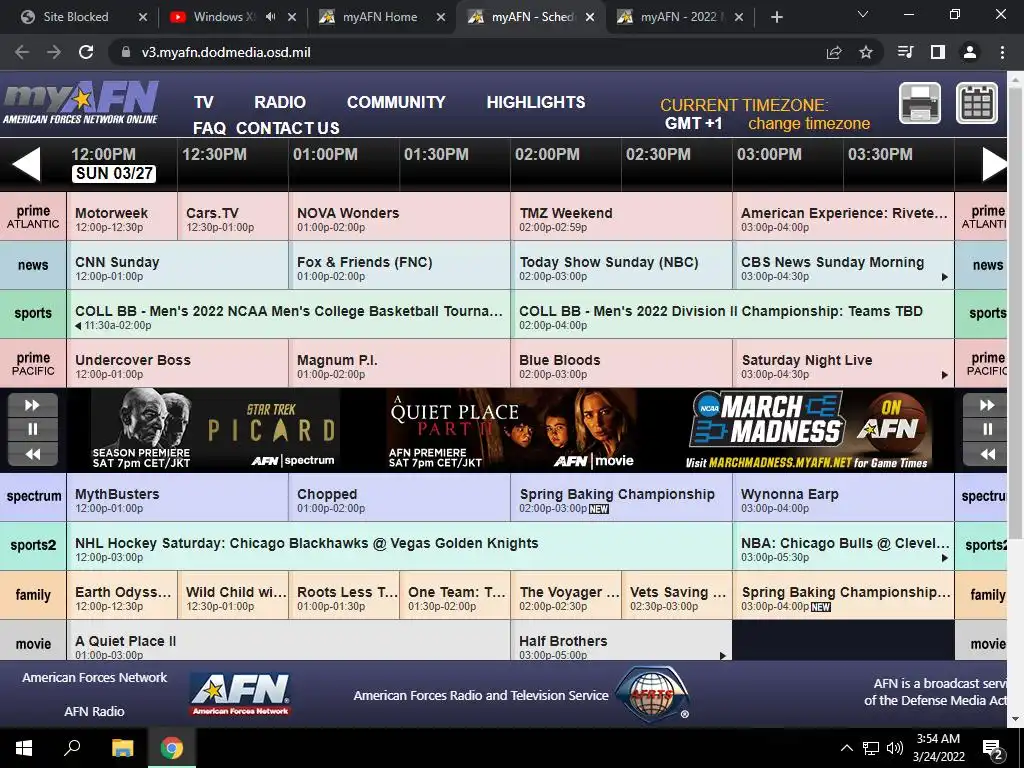Reload the page in Chrome
Image resolution: width=1024 pixels, height=768 pixels.
tap(86, 52)
